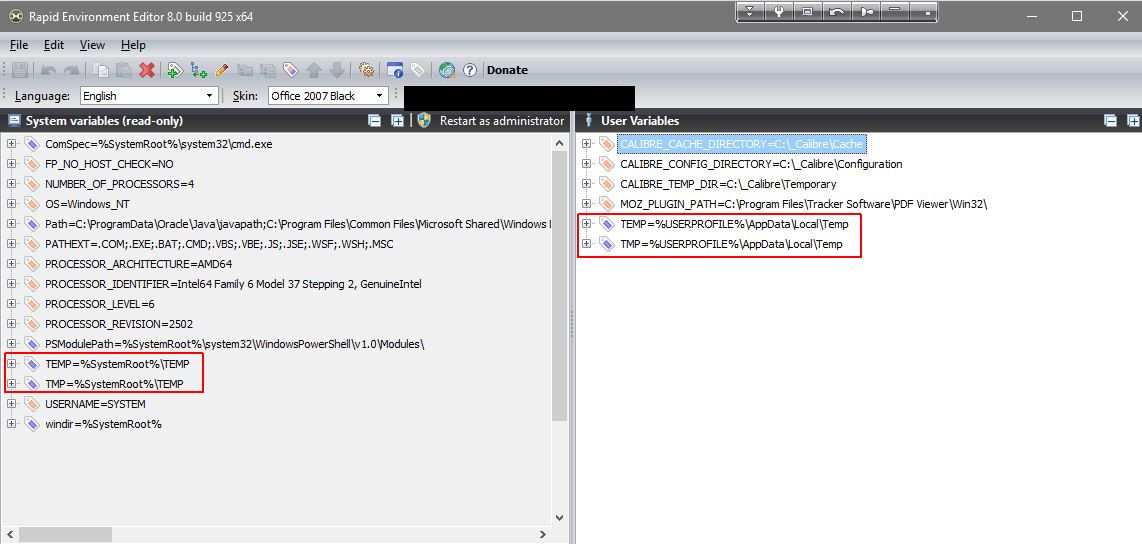Click the Redo arrow icon

click(x=71, y=70)
